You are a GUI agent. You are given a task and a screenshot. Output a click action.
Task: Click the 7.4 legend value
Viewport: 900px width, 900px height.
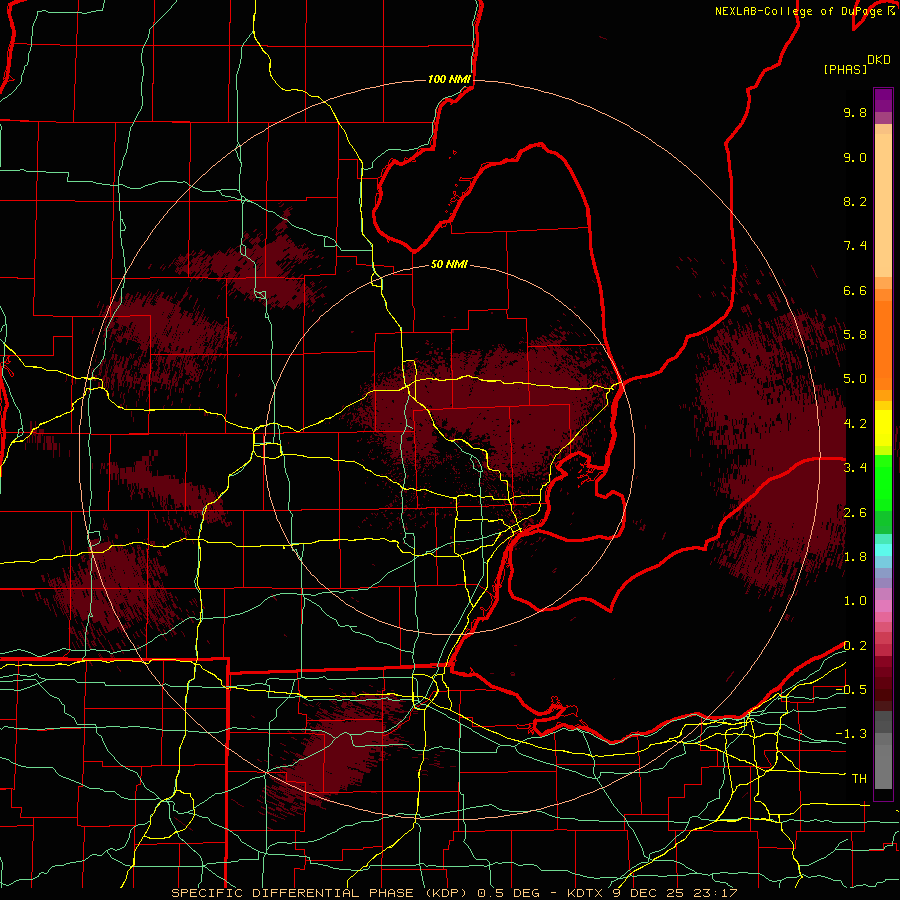pyautogui.click(x=855, y=246)
